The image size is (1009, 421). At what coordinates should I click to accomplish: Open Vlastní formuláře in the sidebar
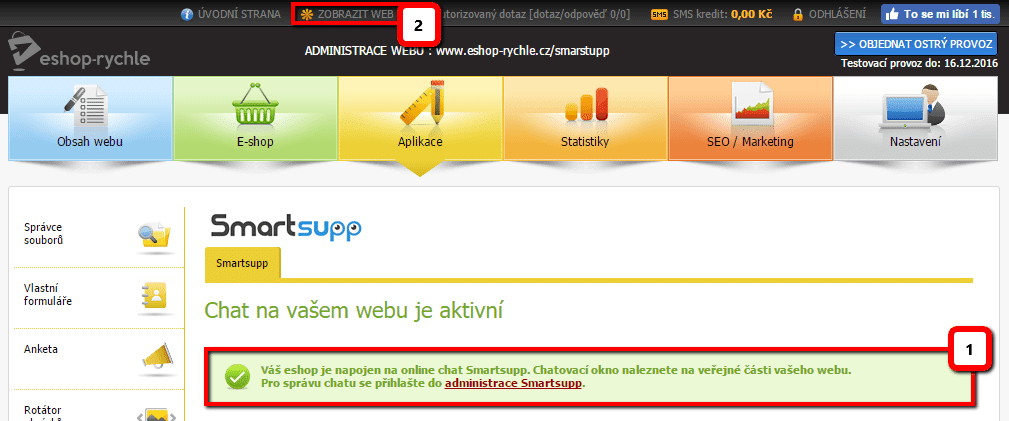48,294
